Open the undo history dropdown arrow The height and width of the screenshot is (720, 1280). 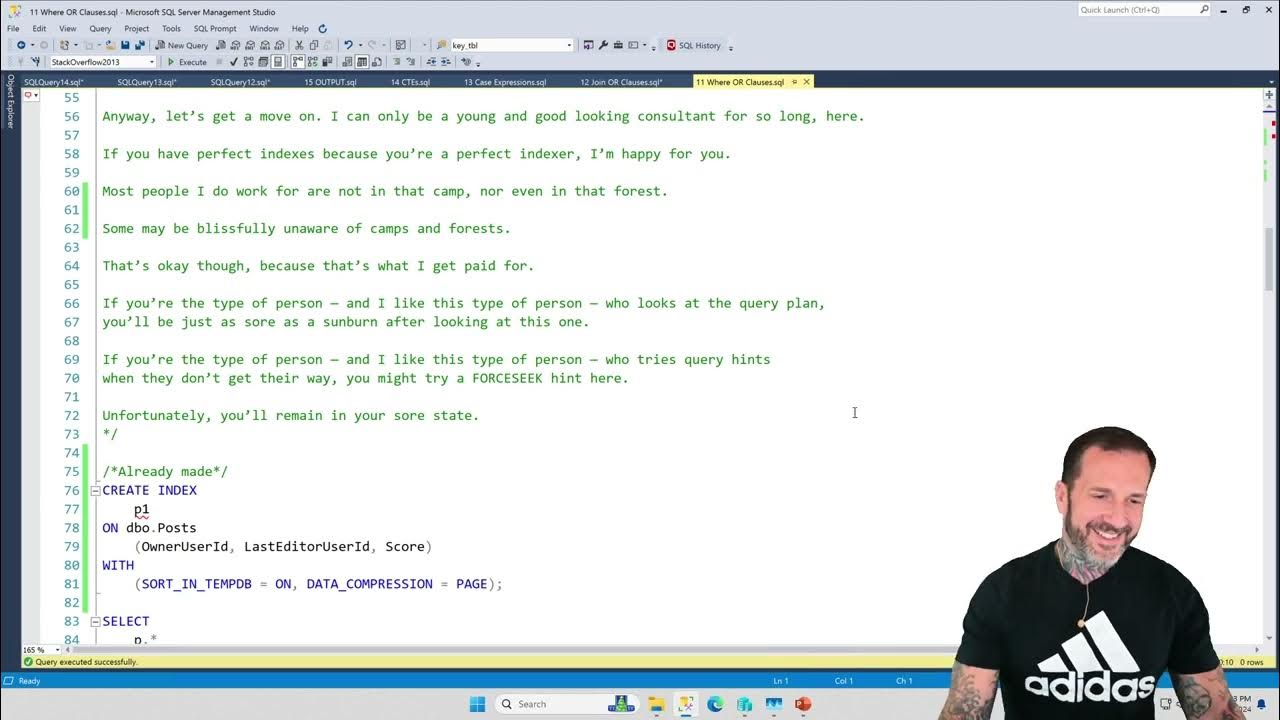click(x=360, y=45)
